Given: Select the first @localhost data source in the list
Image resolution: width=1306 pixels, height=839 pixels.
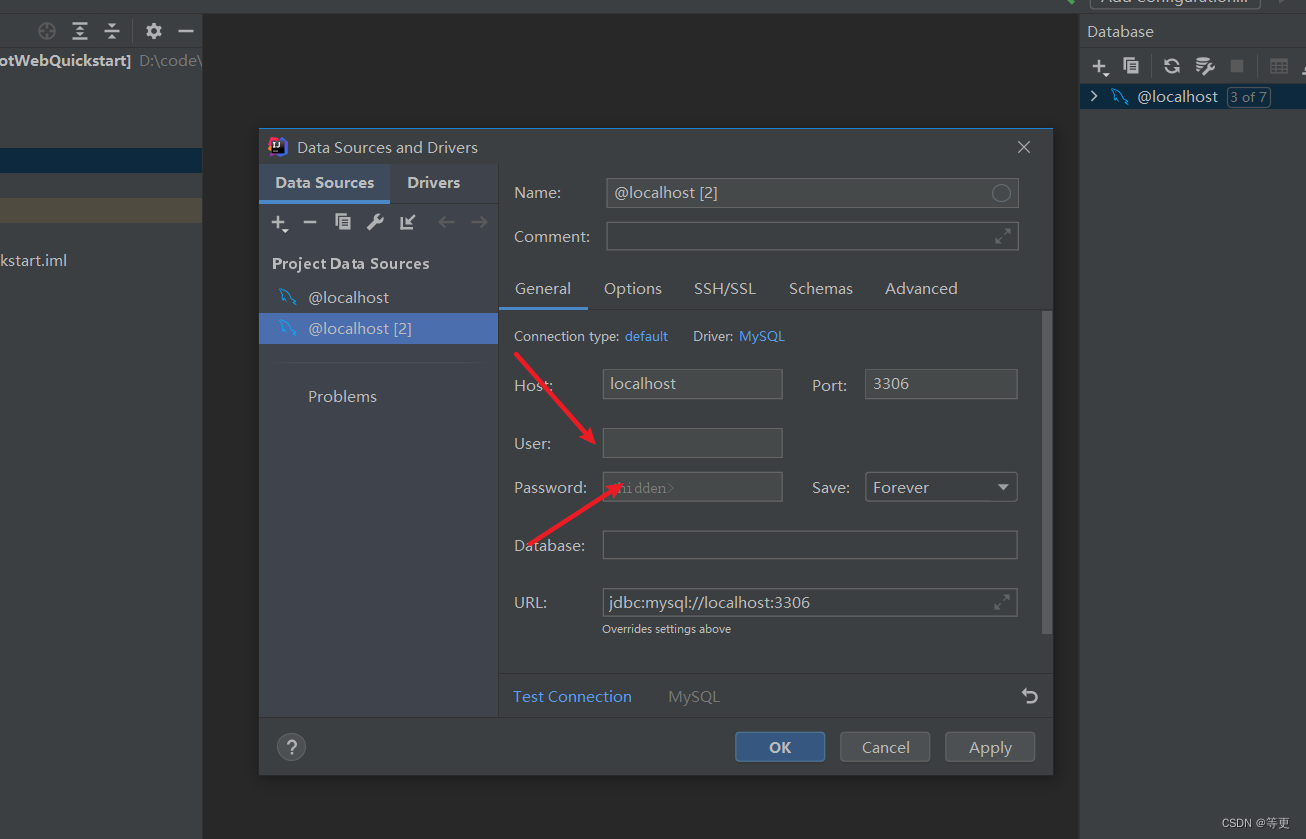Looking at the screenshot, I should 378,297.
